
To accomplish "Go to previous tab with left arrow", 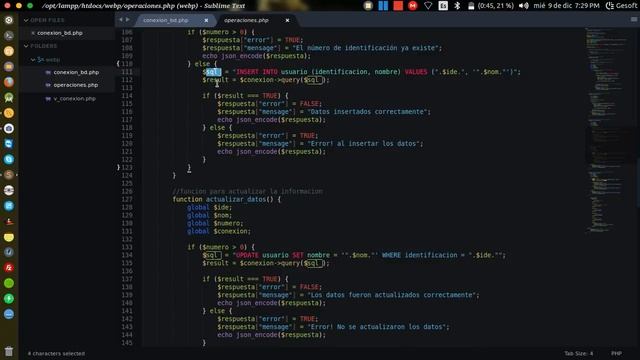I will point(121,20).
